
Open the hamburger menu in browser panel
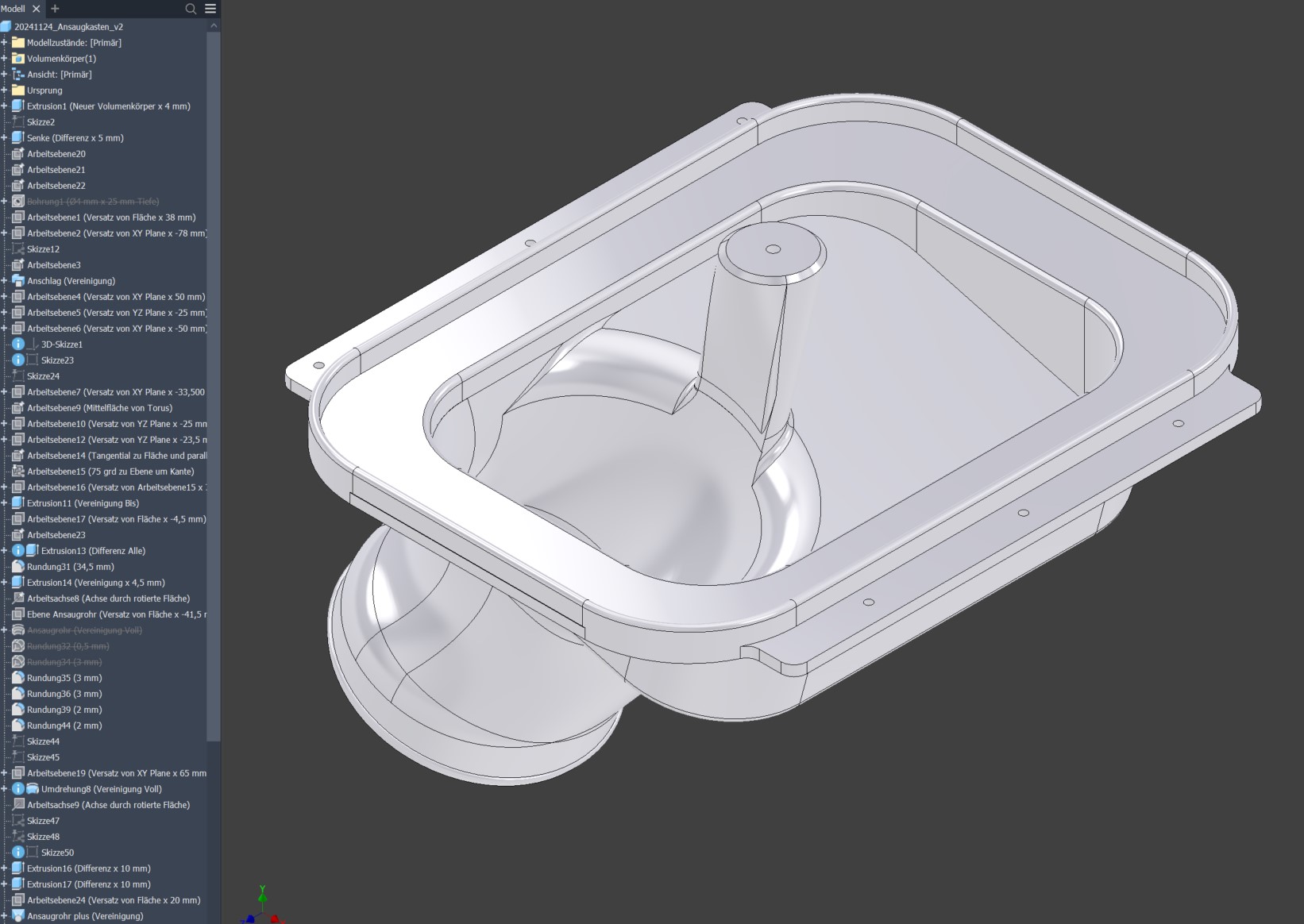[x=210, y=9]
